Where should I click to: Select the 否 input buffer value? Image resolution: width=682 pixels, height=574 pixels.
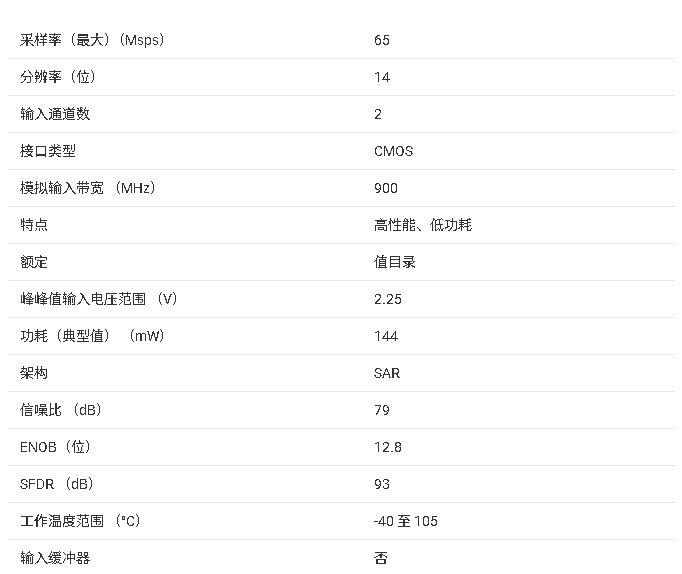pos(381,557)
